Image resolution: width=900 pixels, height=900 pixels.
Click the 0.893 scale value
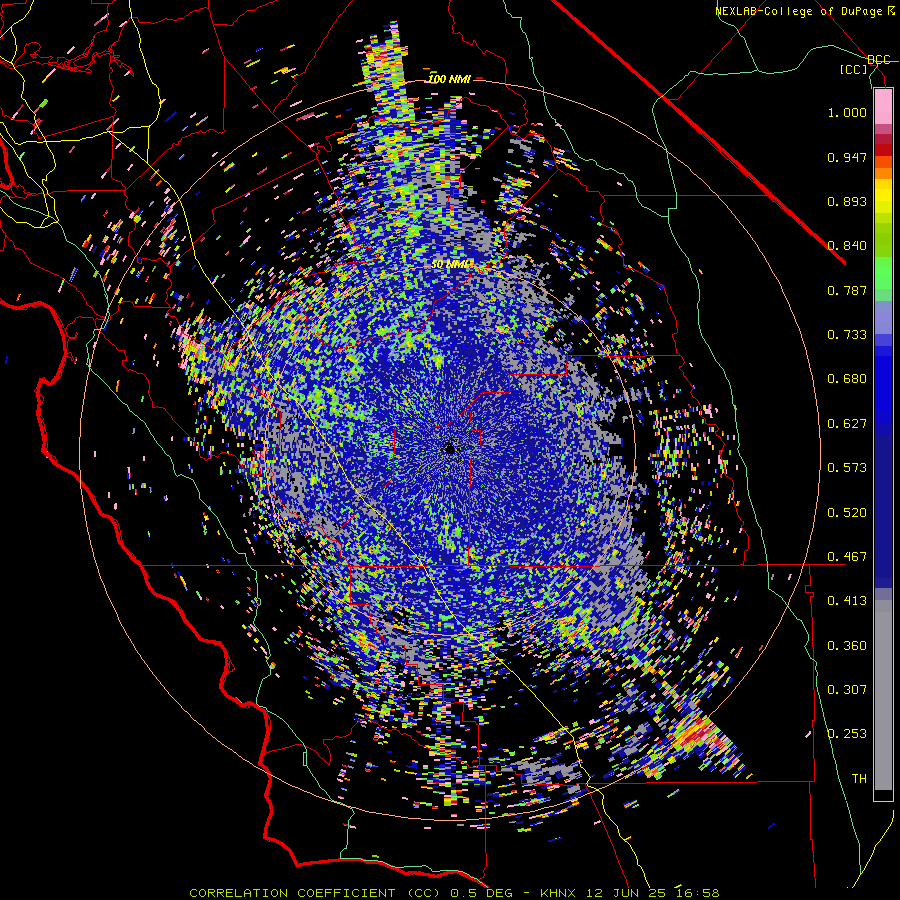[847, 201]
